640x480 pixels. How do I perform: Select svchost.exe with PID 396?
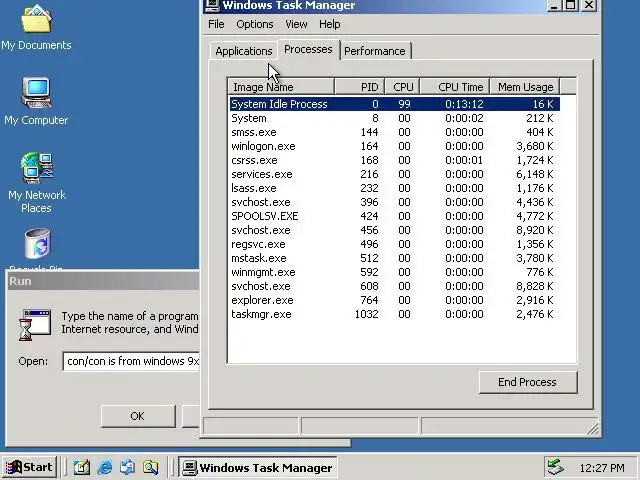[x=394, y=202]
